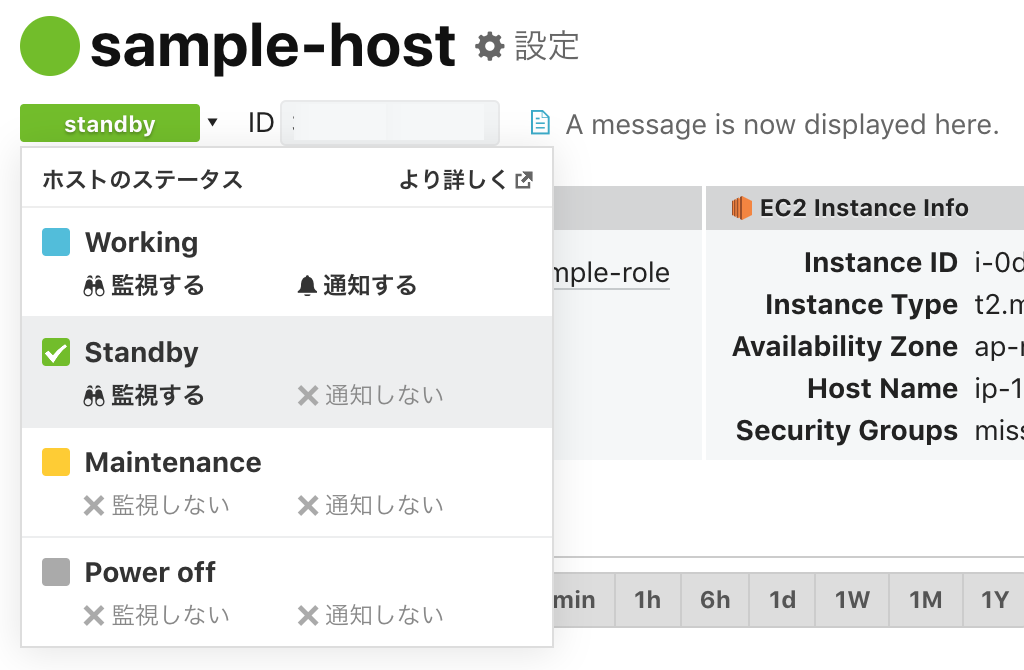Image resolution: width=1024 pixels, height=670 pixels.
Task: Switch graph range to 1h tab
Action: (x=647, y=600)
